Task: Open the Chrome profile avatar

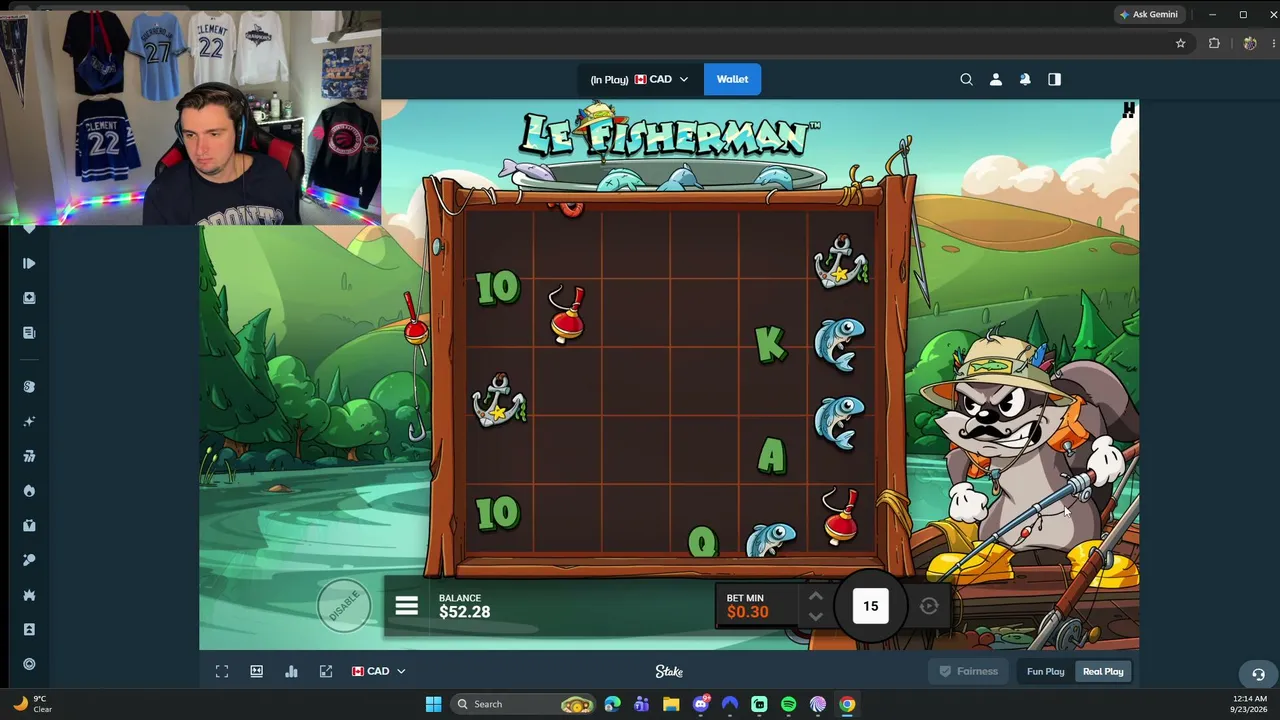Action: (x=1249, y=43)
